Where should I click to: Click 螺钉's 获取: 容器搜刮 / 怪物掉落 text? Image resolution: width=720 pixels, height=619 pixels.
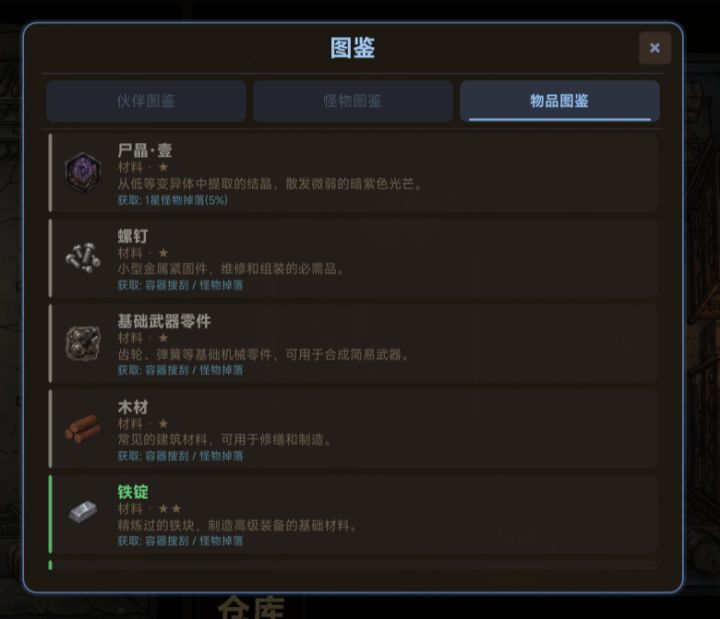(180, 285)
